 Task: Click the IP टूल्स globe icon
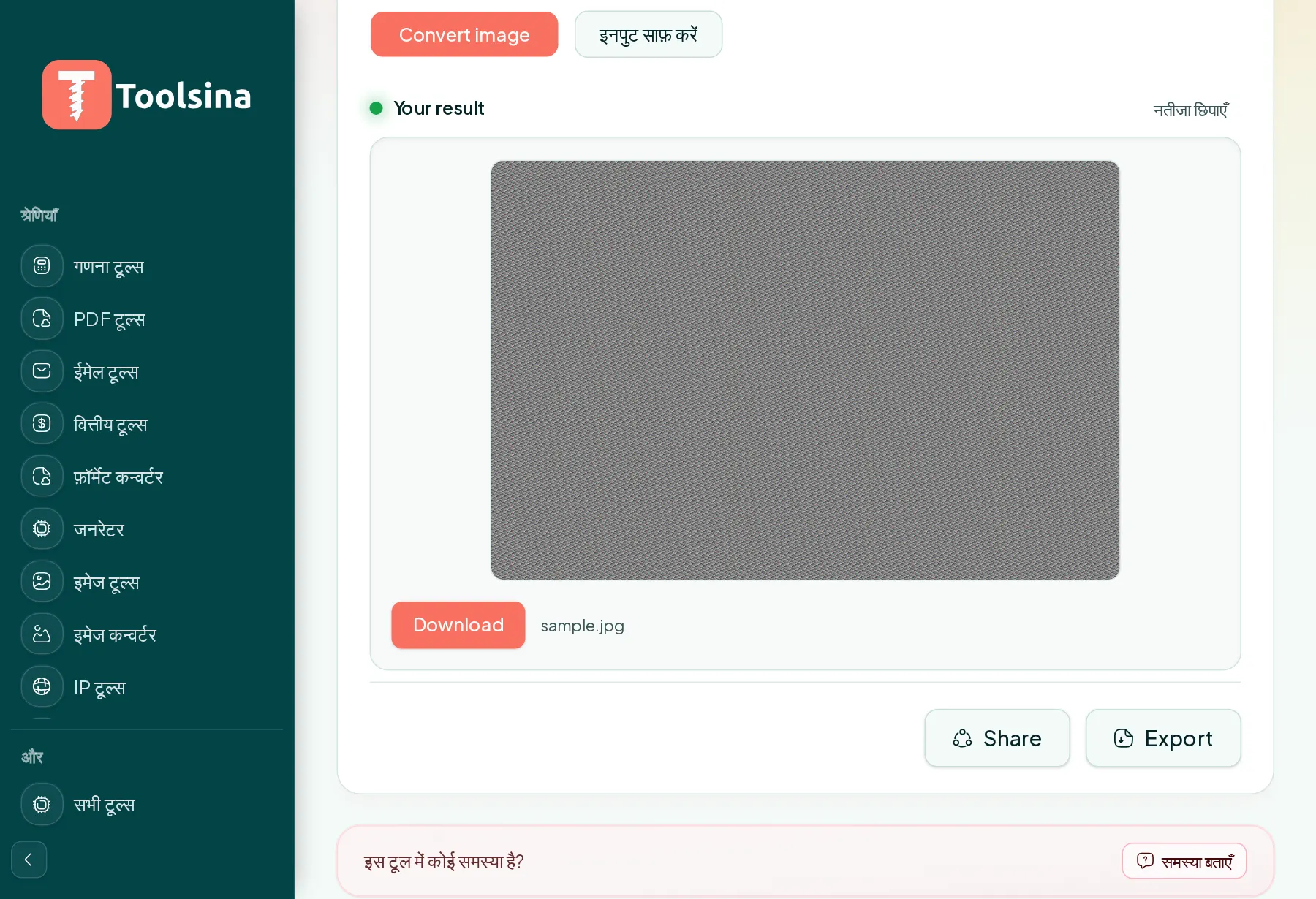click(x=42, y=687)
